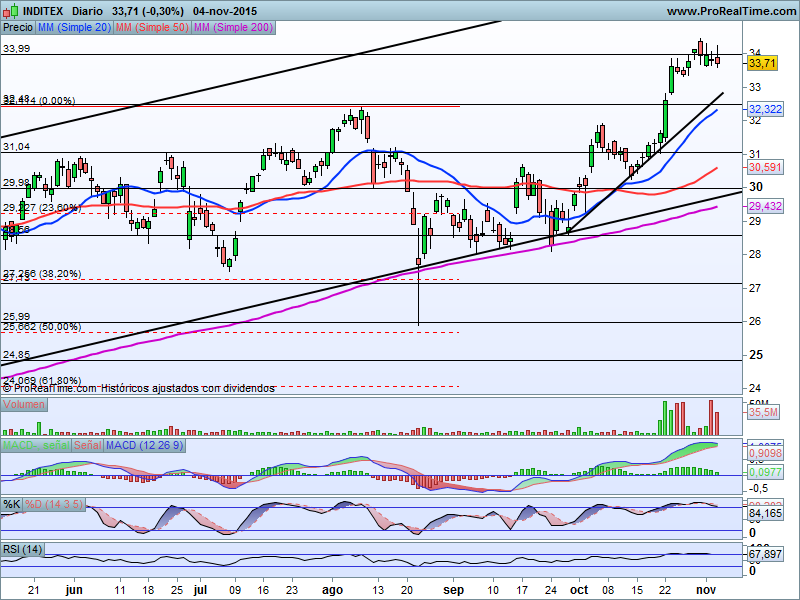This screenshot has width=800, height=600.
Task: Click the 29,98 horizontal level label
Action: [x=16, y=183]
